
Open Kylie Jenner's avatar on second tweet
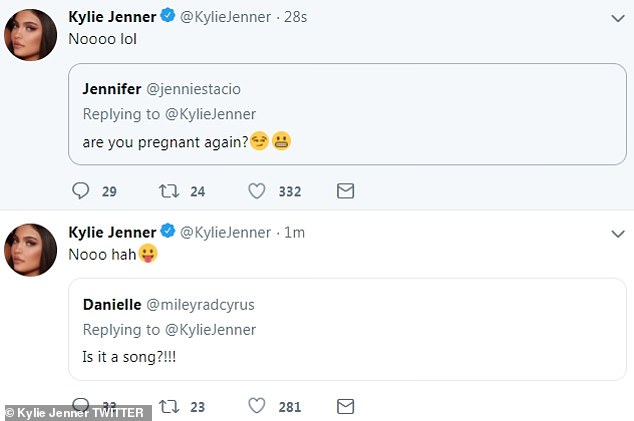(31, 250)
